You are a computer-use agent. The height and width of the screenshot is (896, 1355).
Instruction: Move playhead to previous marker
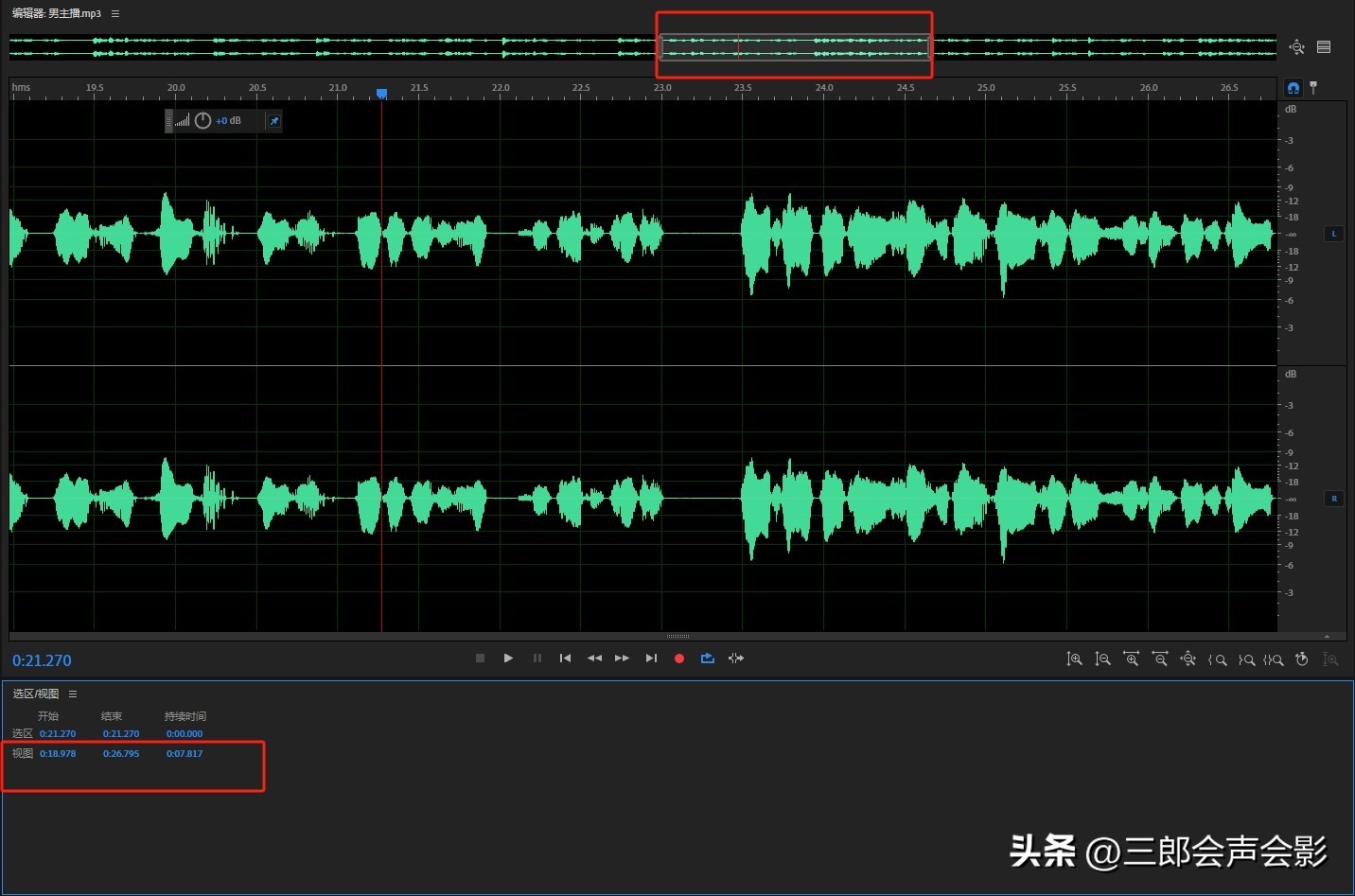click(565, 659)
